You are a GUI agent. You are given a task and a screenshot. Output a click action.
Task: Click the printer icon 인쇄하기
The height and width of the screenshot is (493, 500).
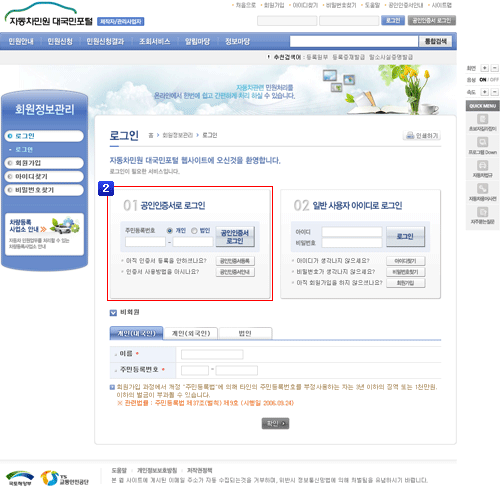(422, 136)
